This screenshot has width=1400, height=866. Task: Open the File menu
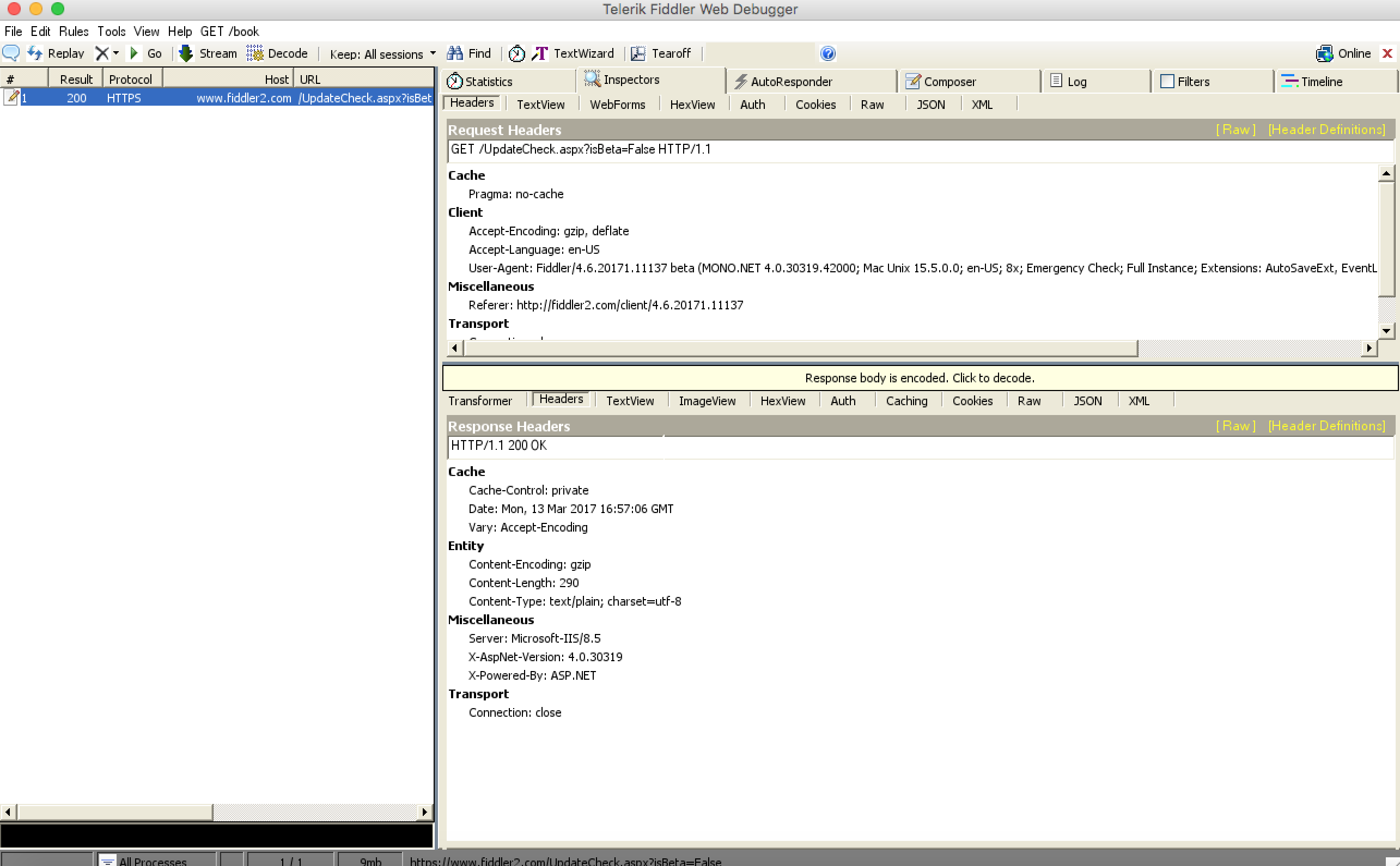click(x=13, y=32)
